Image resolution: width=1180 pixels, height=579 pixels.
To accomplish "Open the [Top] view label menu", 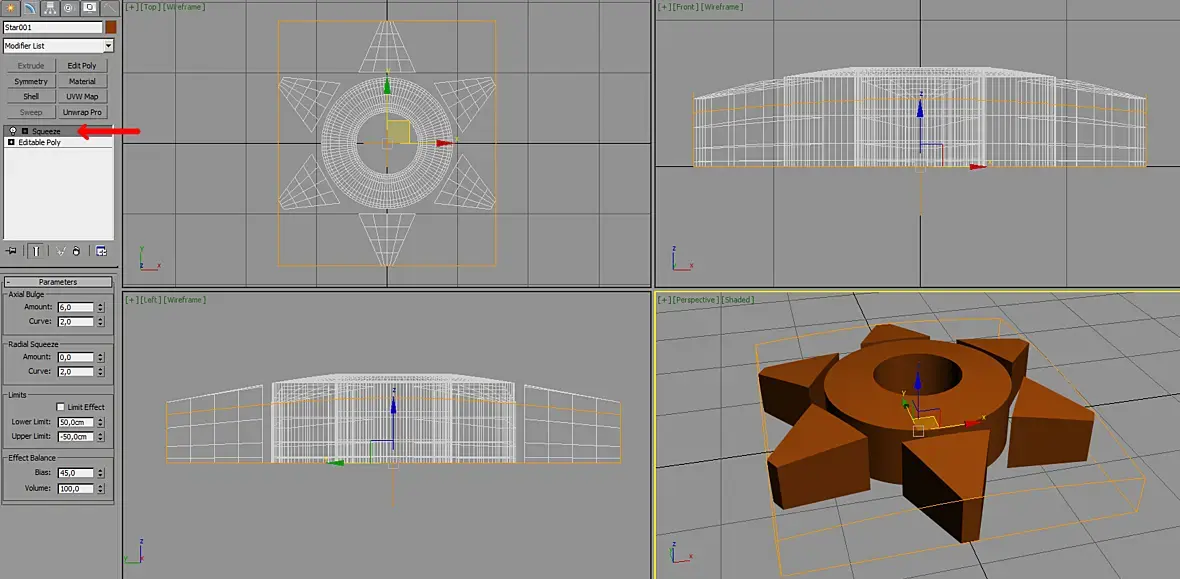I will [150, 7].
